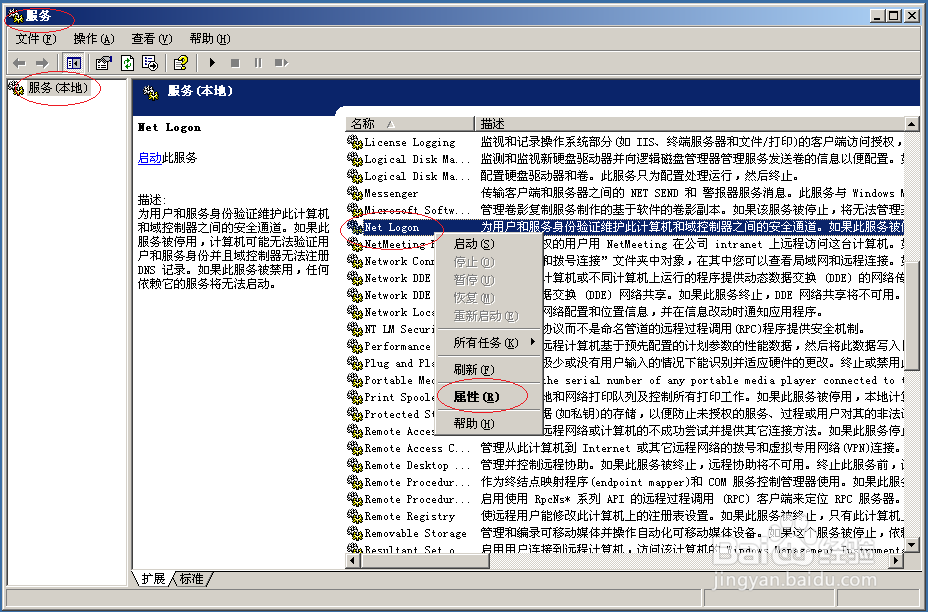The width and height of the screenshot is (928, 612).
Task: Click the vertical scrollbar up arrow
Action: [912, 124]
